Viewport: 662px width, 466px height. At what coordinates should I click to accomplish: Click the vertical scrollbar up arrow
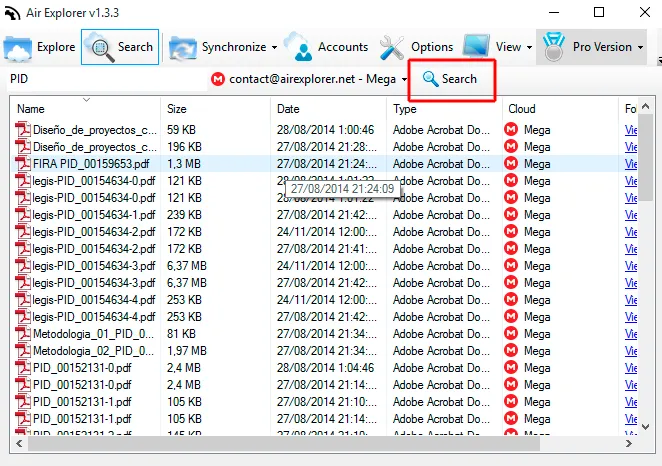pos(646,106)
